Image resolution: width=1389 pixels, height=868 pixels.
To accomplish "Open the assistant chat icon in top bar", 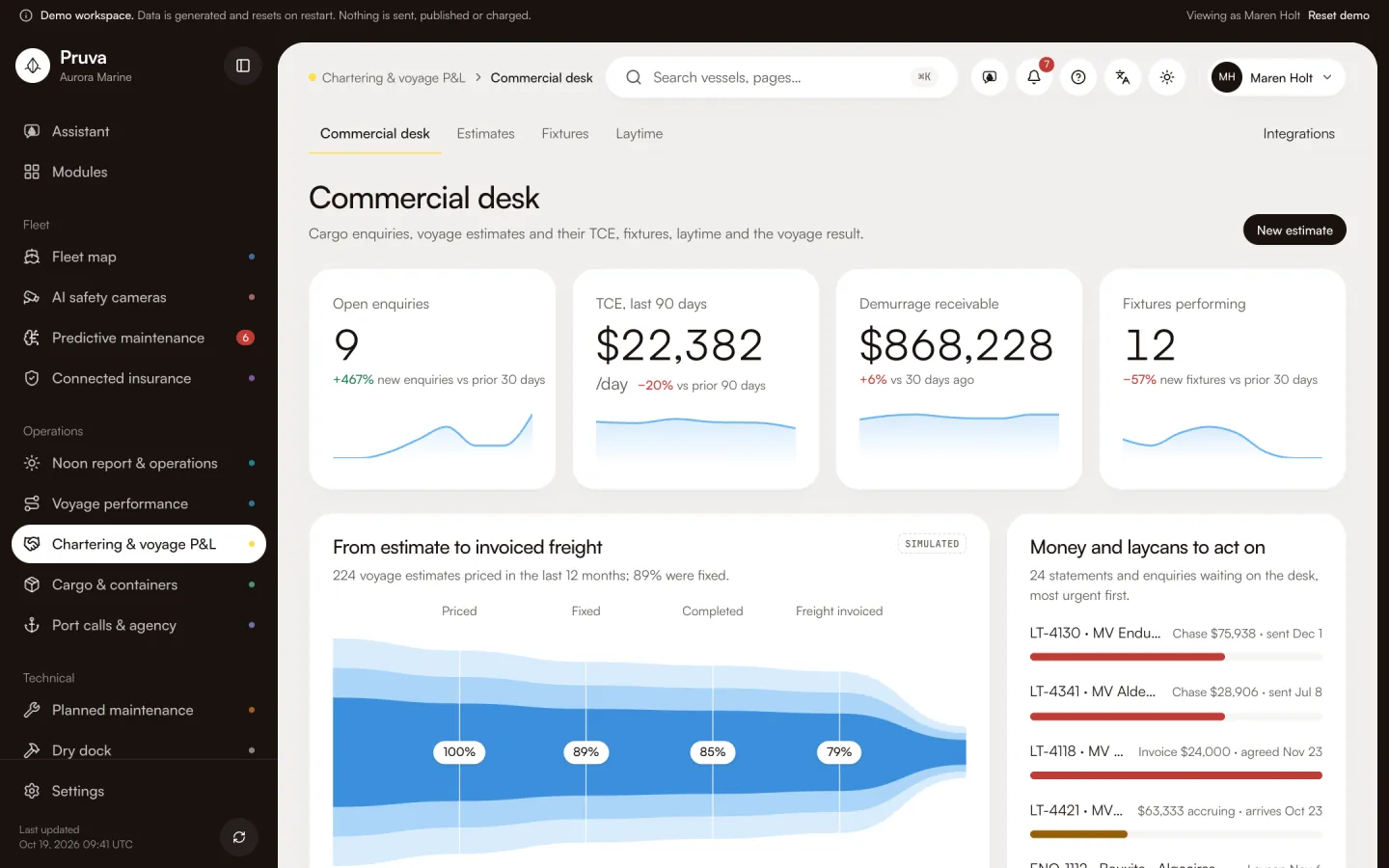I will point(990,77).
